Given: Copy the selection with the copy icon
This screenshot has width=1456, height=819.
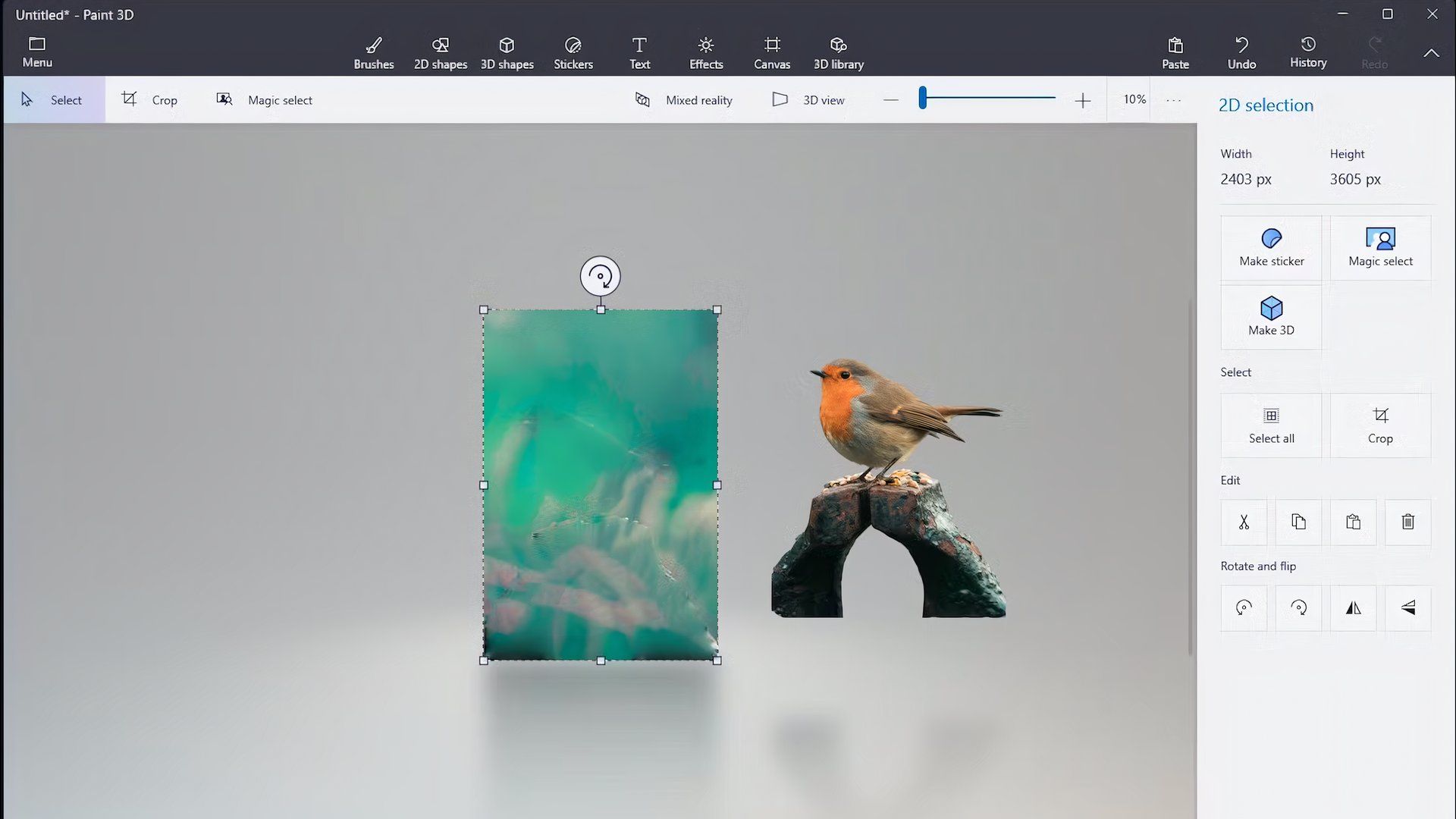Looking at the screenshot, I should point(1298,522).
